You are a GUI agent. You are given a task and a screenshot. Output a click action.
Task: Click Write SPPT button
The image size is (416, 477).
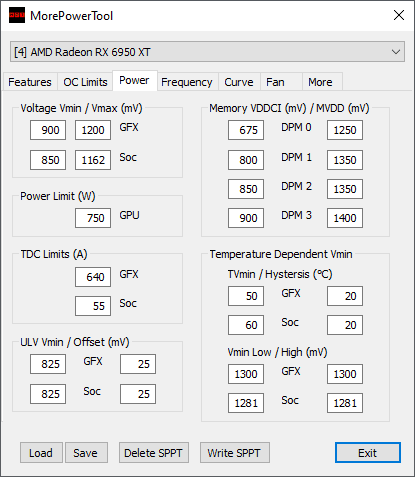tap(235, 453)
